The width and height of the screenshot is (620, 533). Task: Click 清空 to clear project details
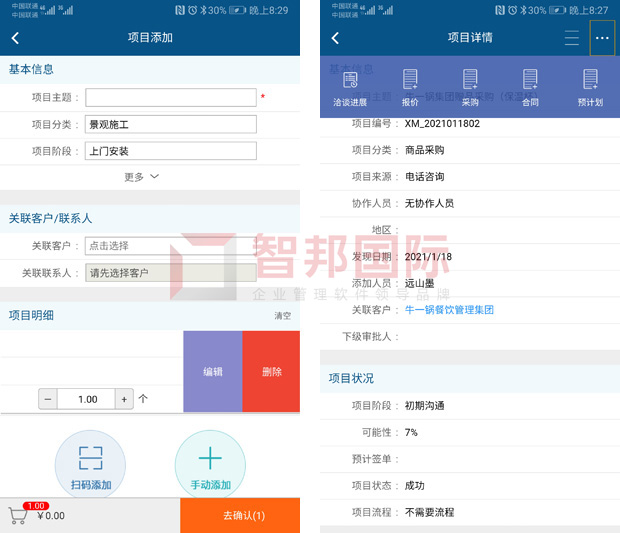coord(283,316)
